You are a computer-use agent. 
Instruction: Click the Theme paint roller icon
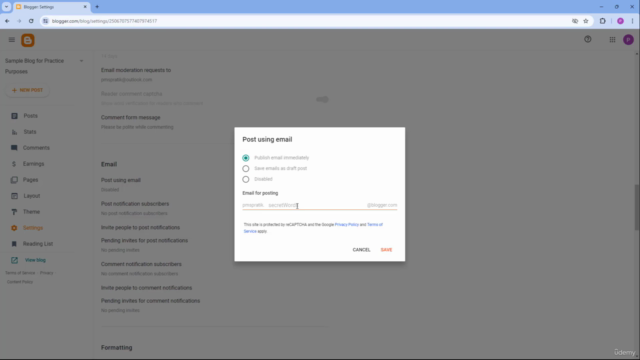point(14,212)
